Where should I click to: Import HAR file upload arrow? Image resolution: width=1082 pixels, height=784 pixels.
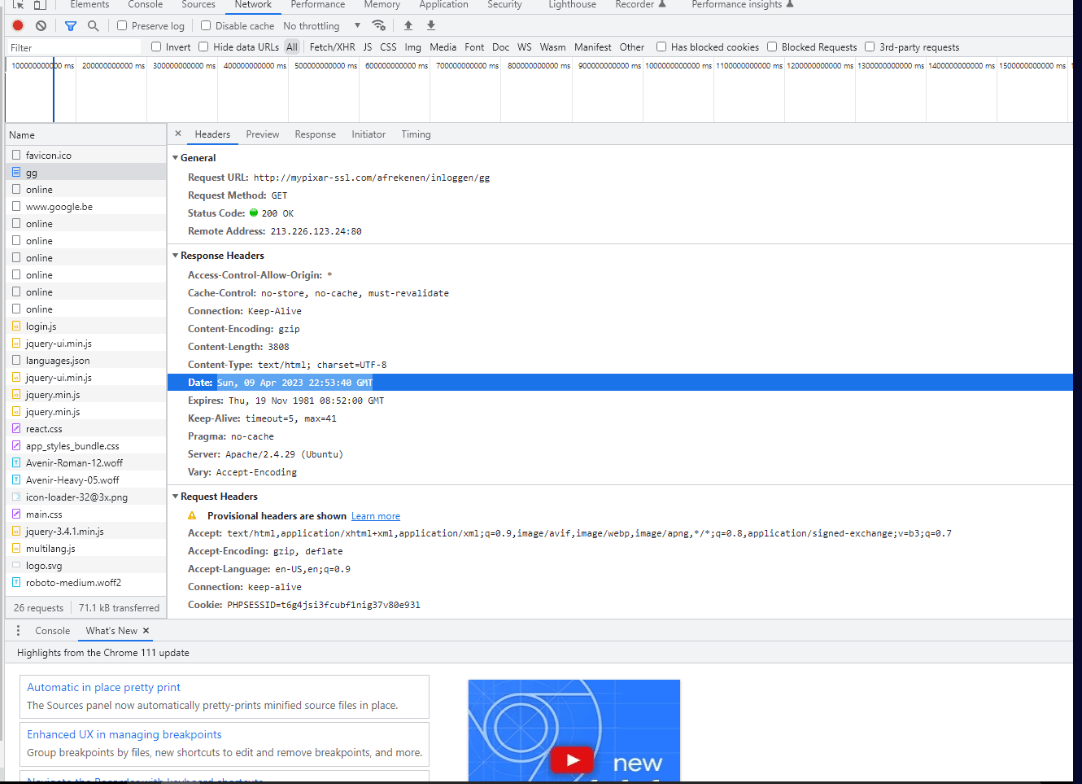click(x=408, y=26)
